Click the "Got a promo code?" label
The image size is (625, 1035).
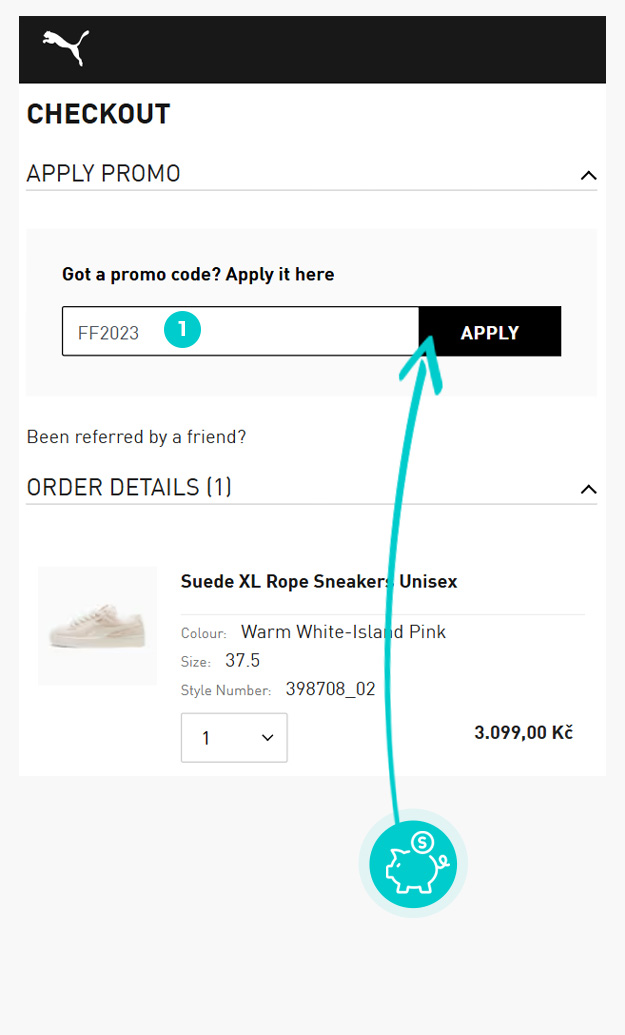tap(198, 274)
